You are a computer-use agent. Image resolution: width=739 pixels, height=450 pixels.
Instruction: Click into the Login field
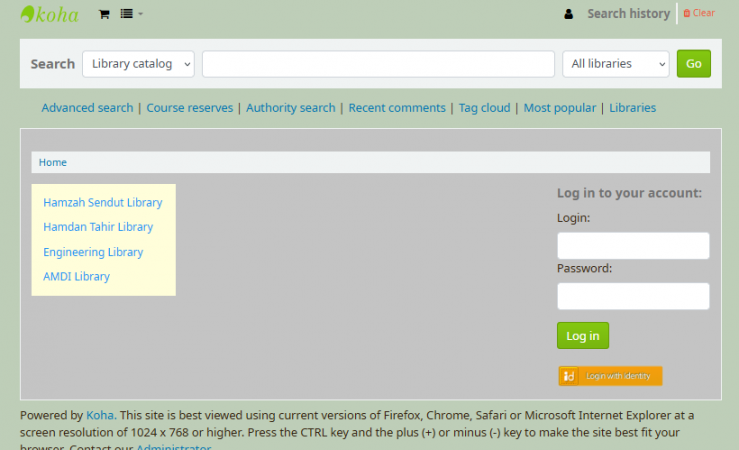coord(633,246)
